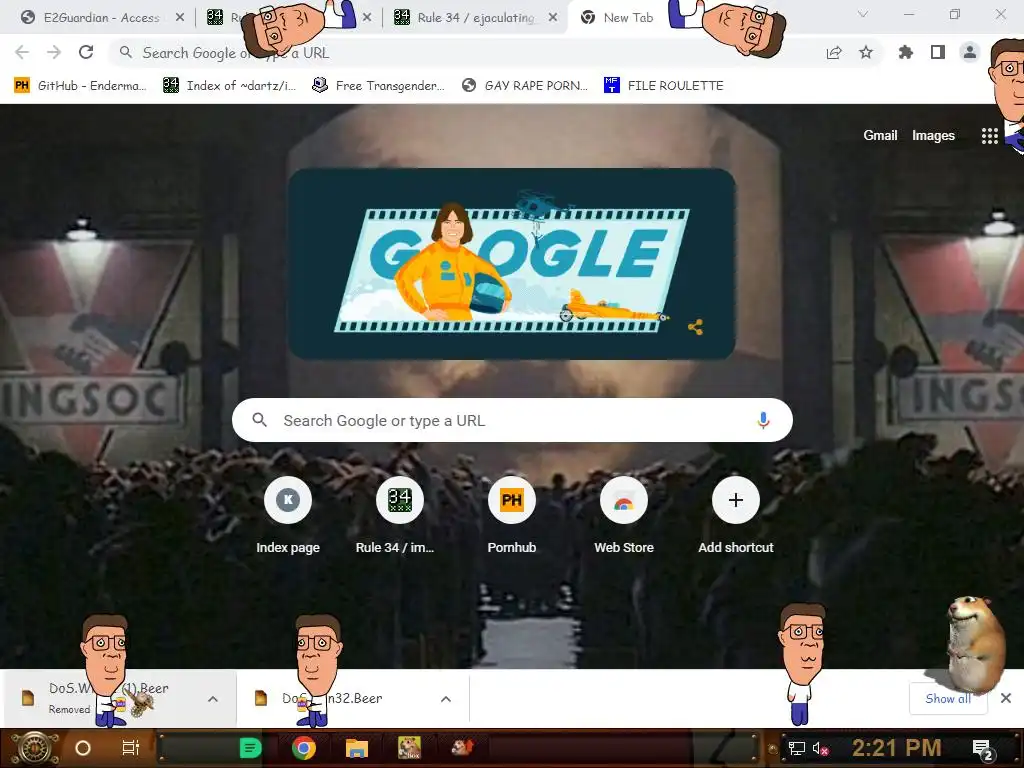Click the muted volume tray icon
The height and width of the screenshot is (768, 1024).
click(x=820, y=748)
